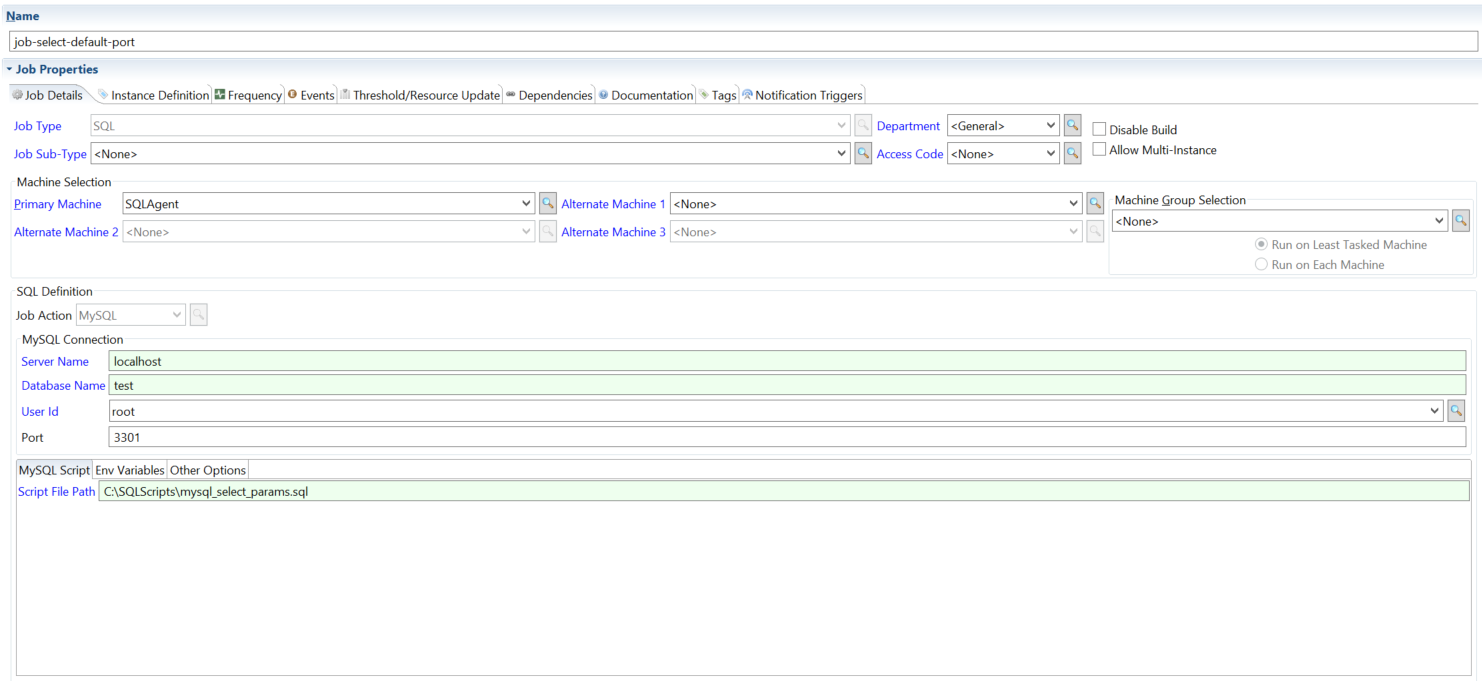
Task: Switch to the Threshold/Resource Update tab
Action: coord(419,95)
